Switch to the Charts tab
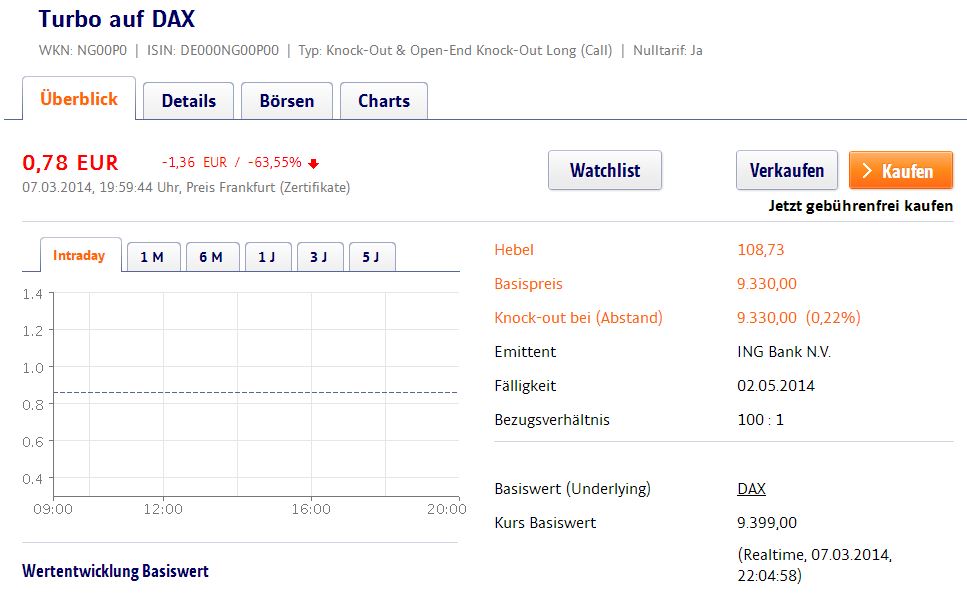Image resolution: width=967 pixels, height=598 pixels. coord(384,100)
